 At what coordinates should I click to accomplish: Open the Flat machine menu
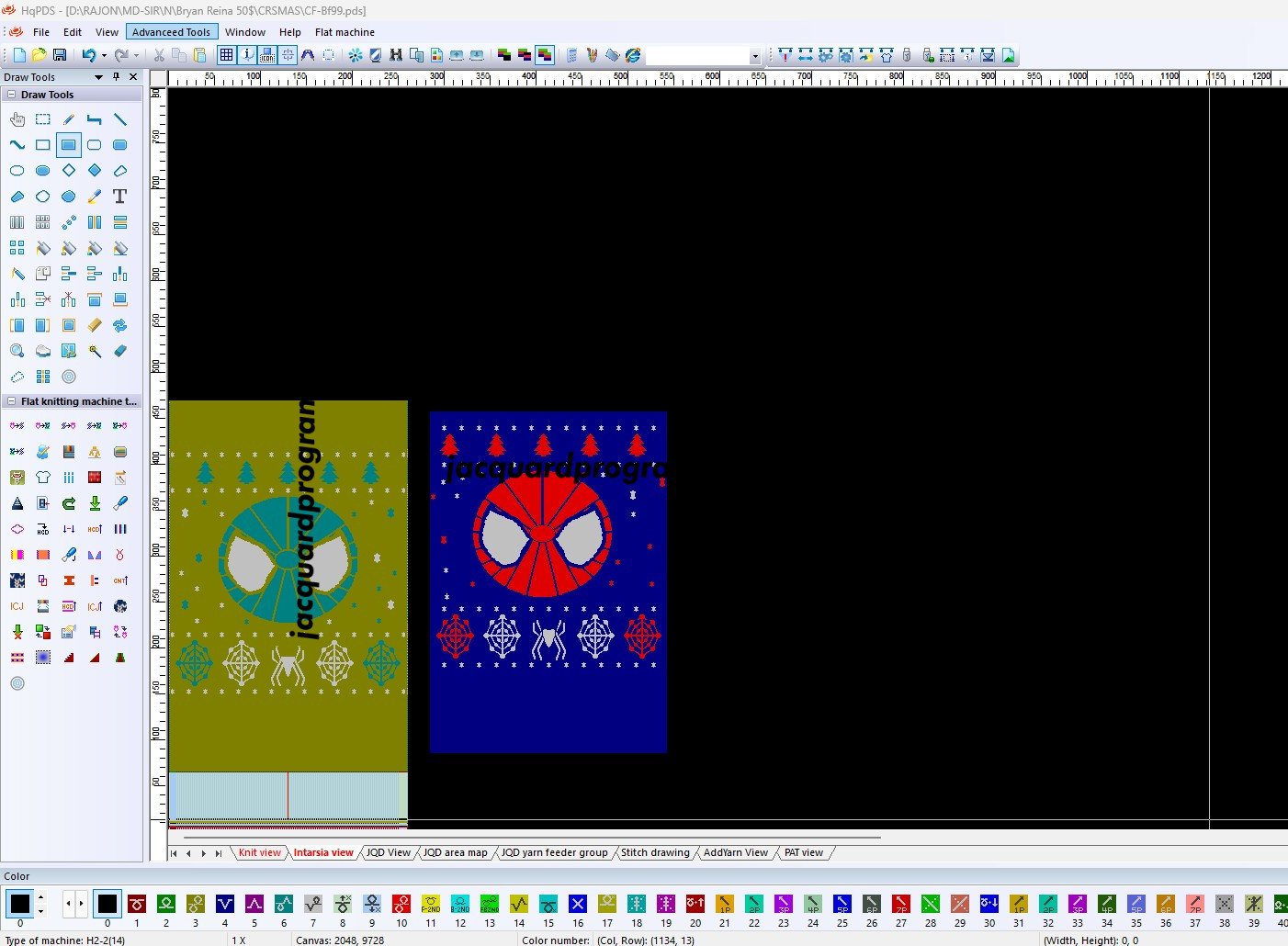[x=345, y=32]
